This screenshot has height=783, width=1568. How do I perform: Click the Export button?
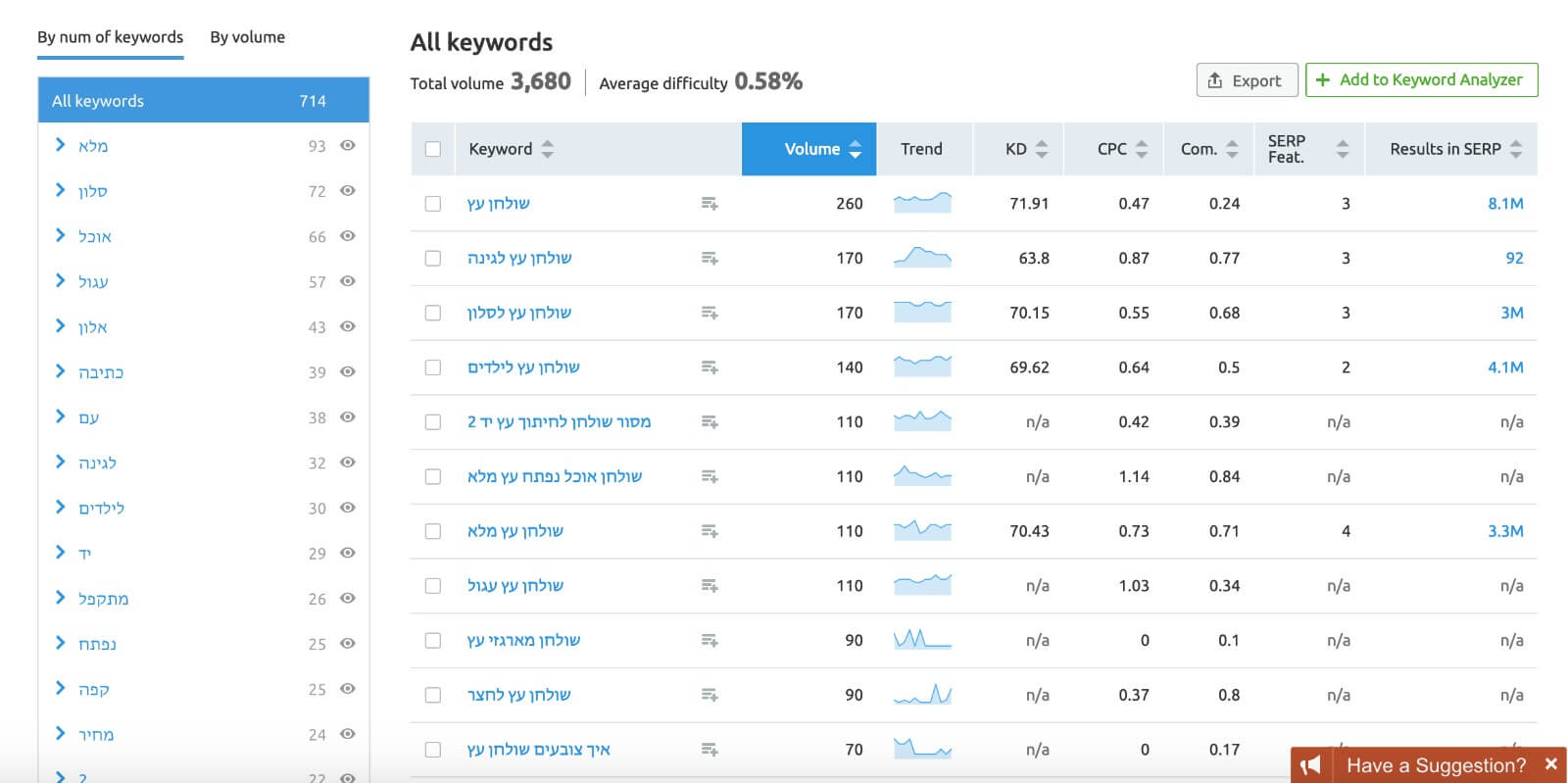pyautogui.click(x=1247, y=80)
